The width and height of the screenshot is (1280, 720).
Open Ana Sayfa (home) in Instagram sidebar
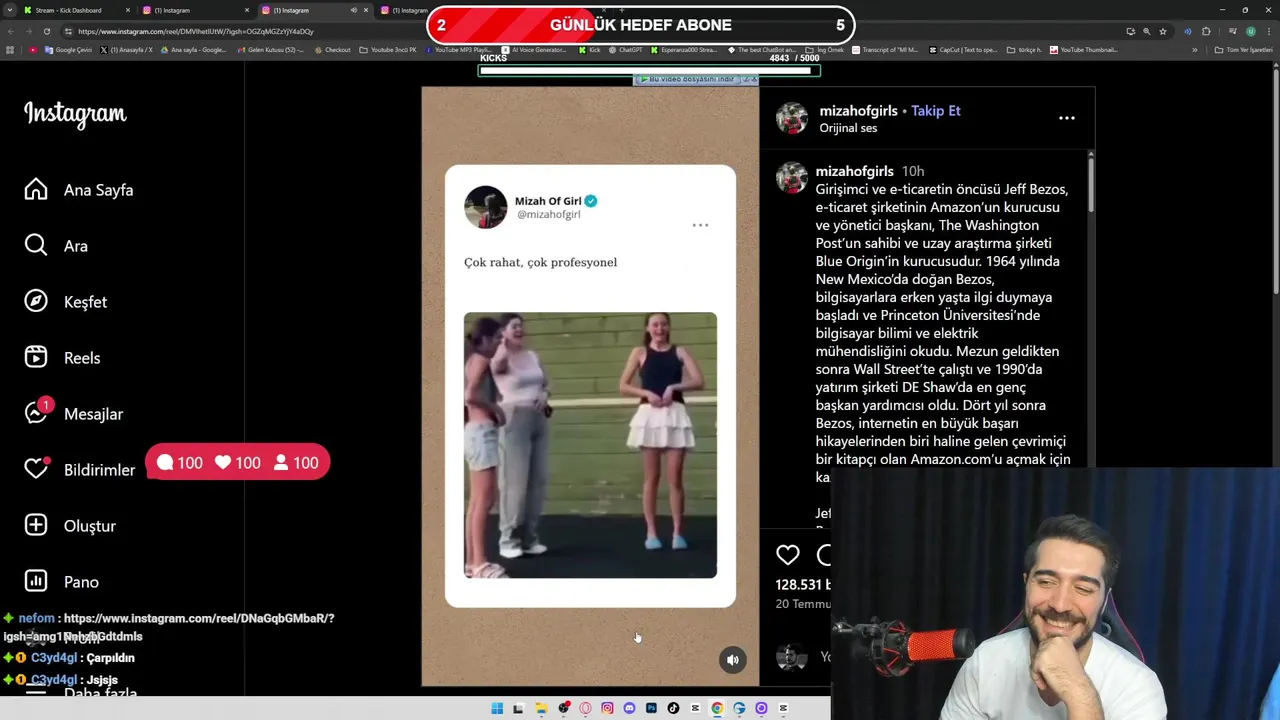(79, 190)
